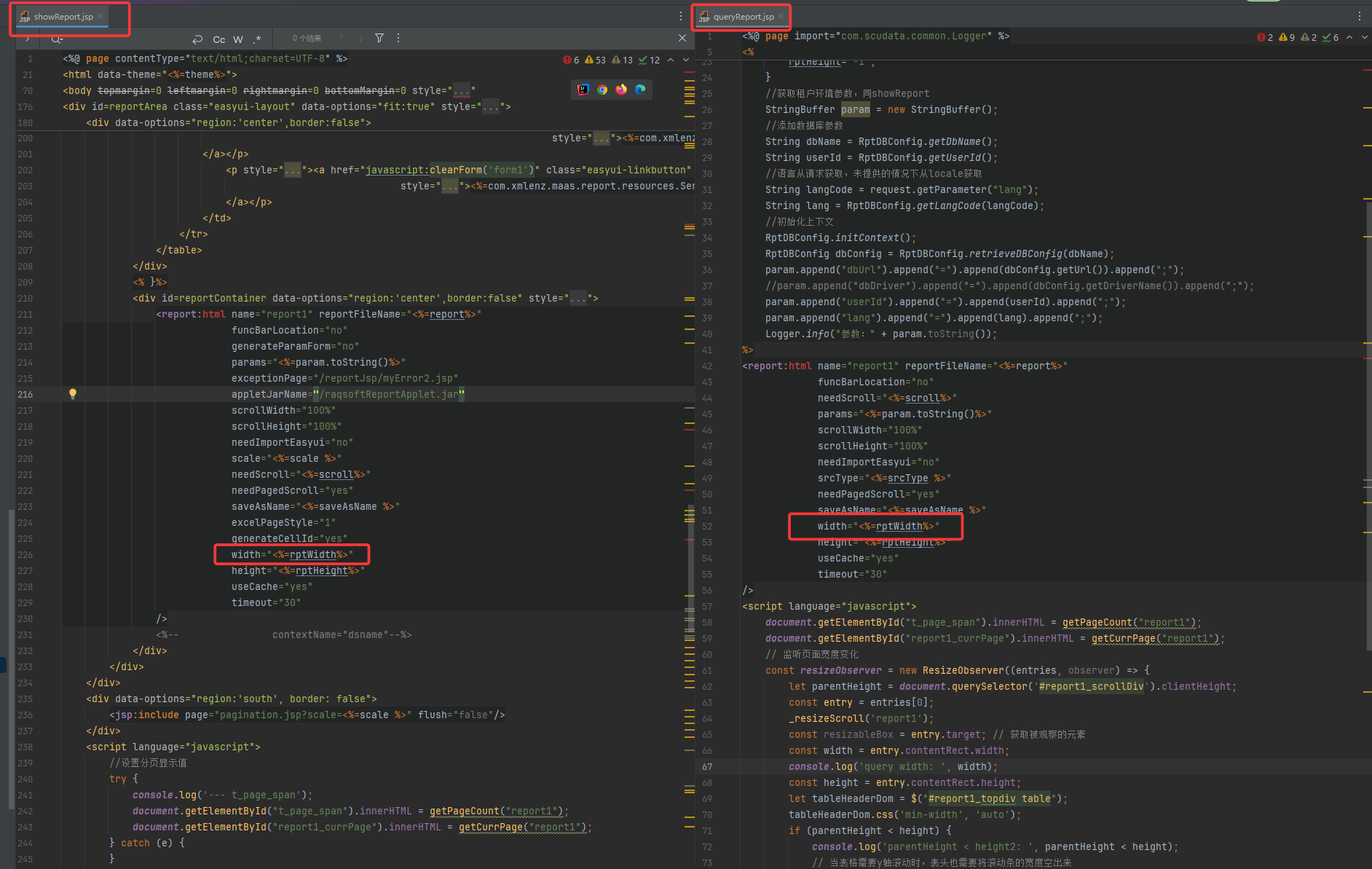
Task: Open page in Firefox browser icon
Action: (x=621, y=90)
